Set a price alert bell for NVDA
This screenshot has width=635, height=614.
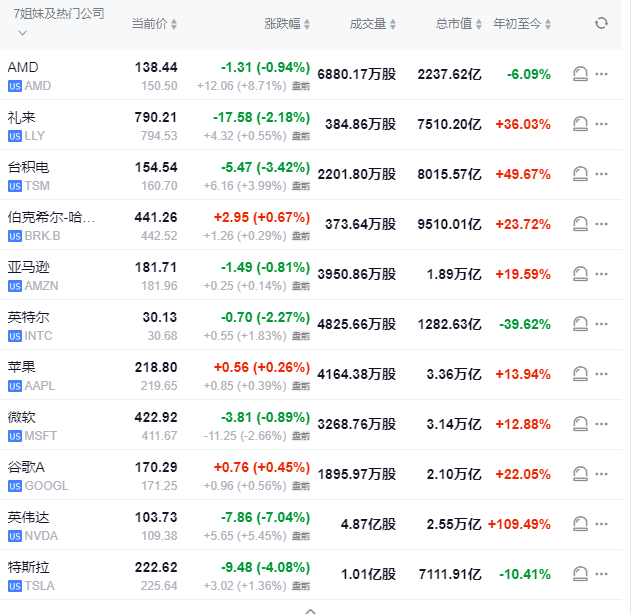580,524
